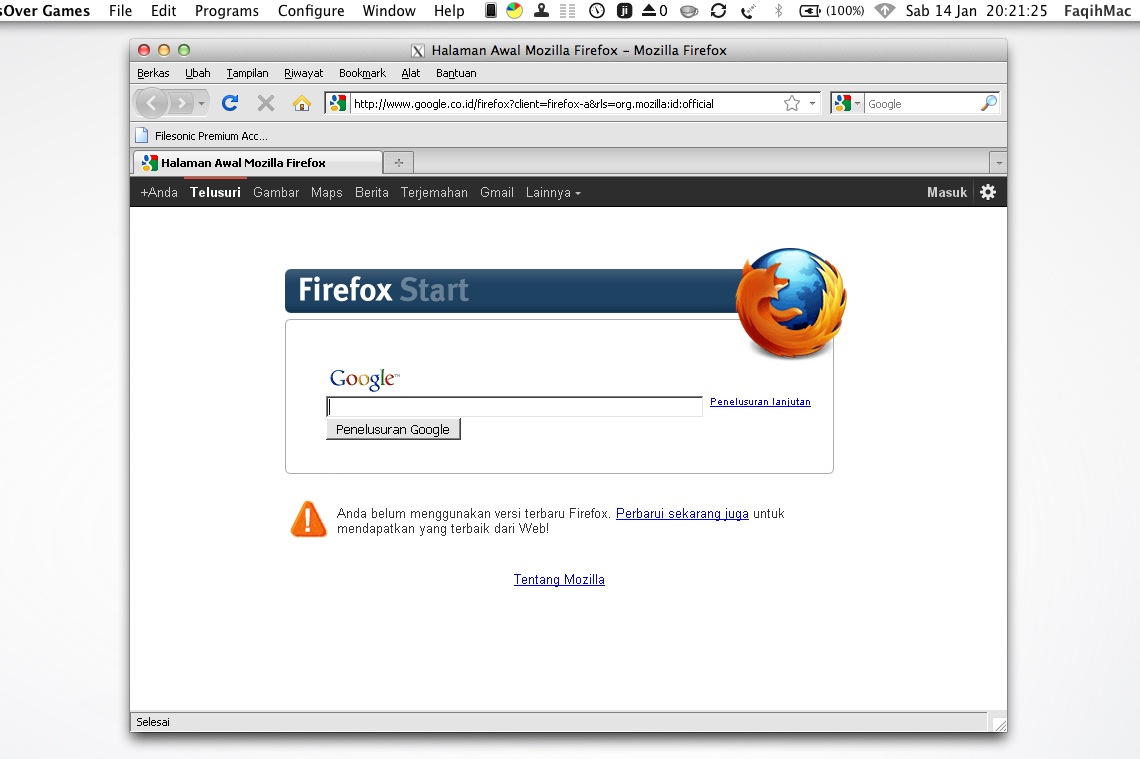Screen dimensions: 1140x759
Task: Click the Selesai status bar text
Action: (153, 722)
